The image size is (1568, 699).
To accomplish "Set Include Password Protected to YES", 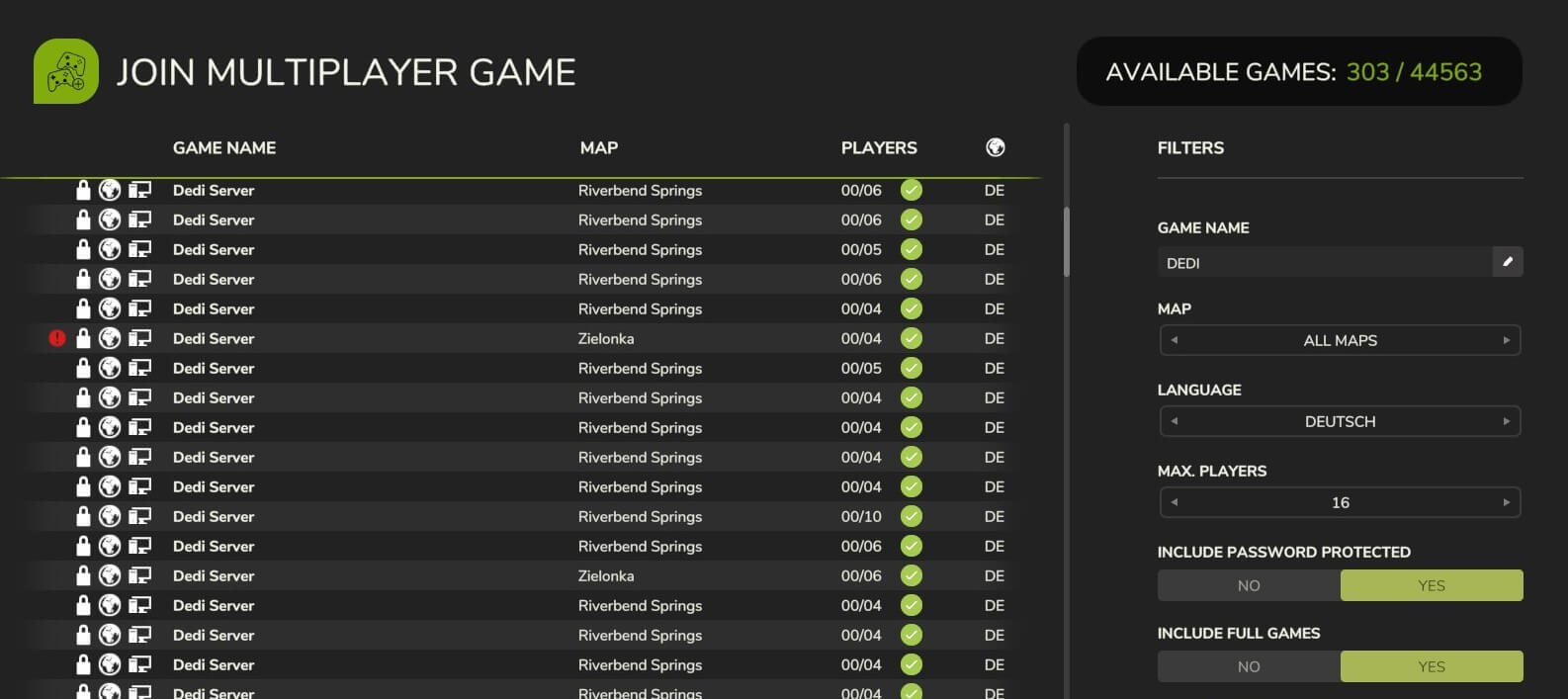I will pyautogui.click(x=1432, y=585).
